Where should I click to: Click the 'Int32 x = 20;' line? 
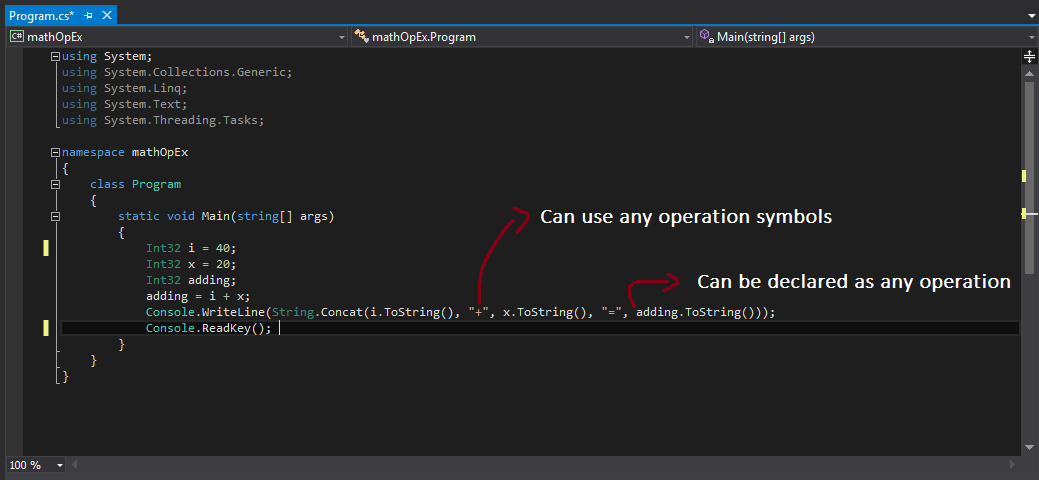pyautogui.click(x=191, y=264)
